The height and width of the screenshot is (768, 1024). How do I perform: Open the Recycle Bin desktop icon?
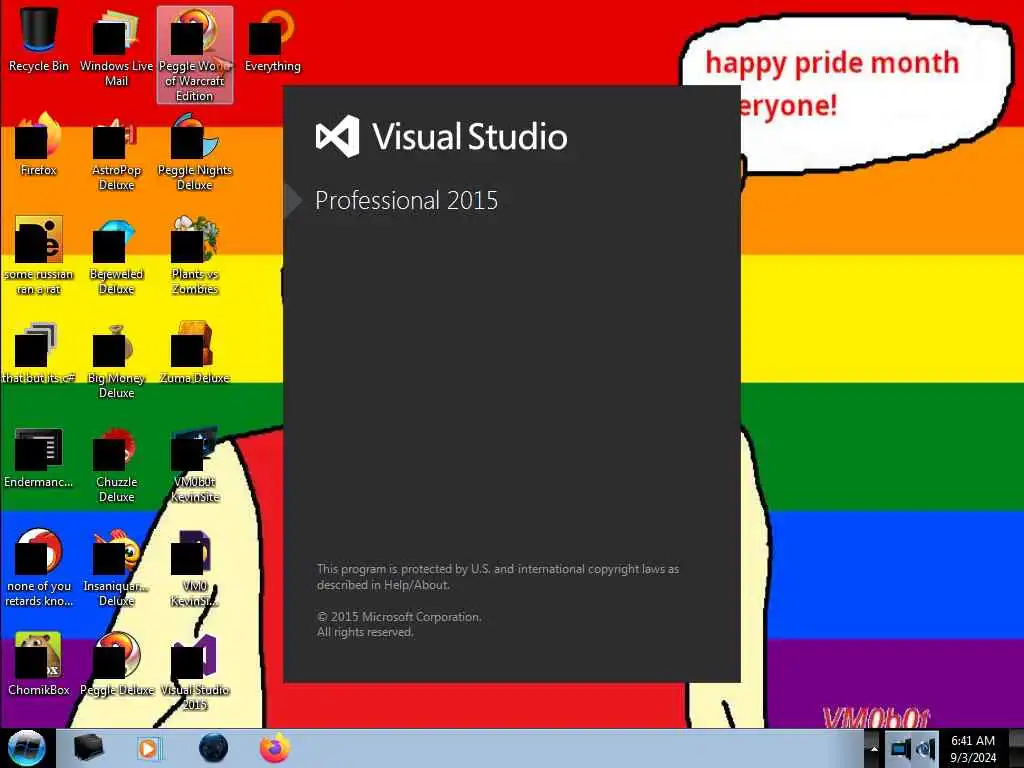[39, 40]
